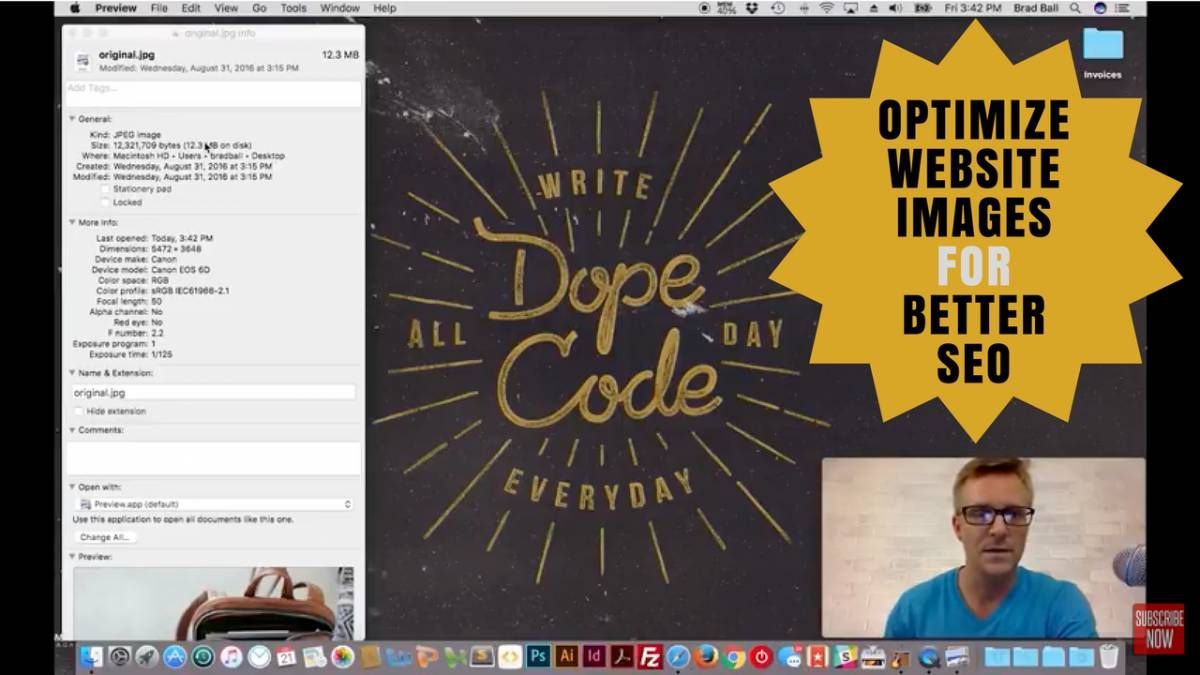Open Adobe Illustrator from the Dock
This screenshot has width=1200, height=675.
tap(566, 657)
